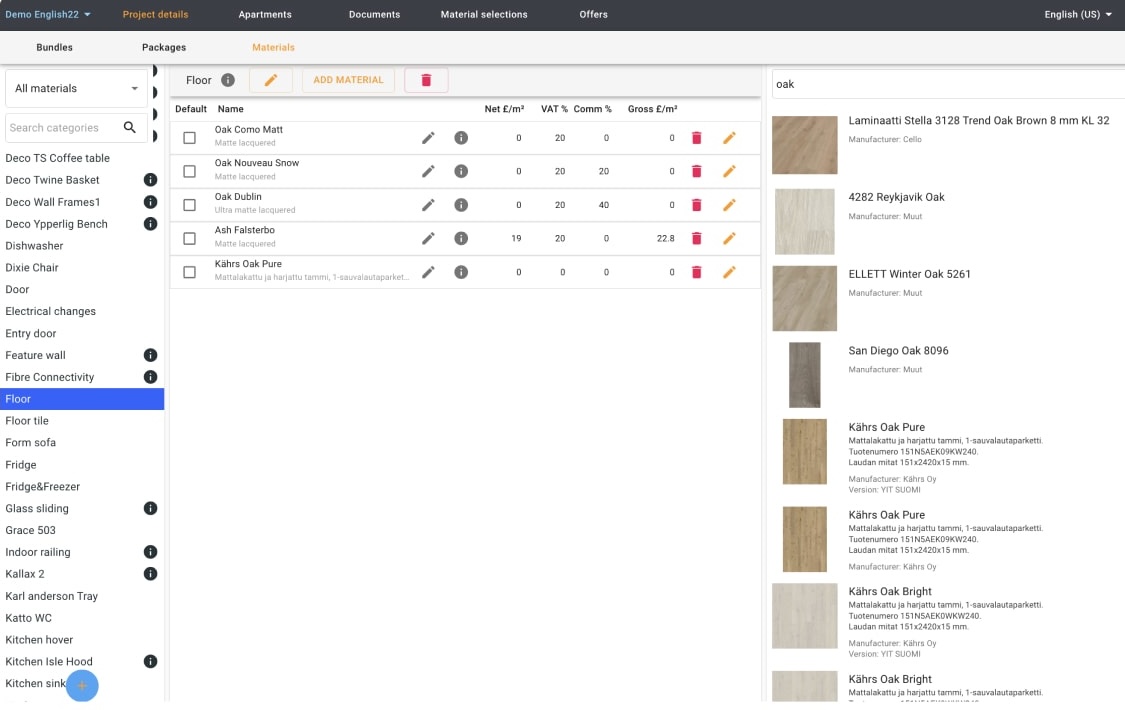Click the "San Diego Oak 8096" result title
The height and width of the screenshot is (710, 1125).
click(x=898, y=351)
